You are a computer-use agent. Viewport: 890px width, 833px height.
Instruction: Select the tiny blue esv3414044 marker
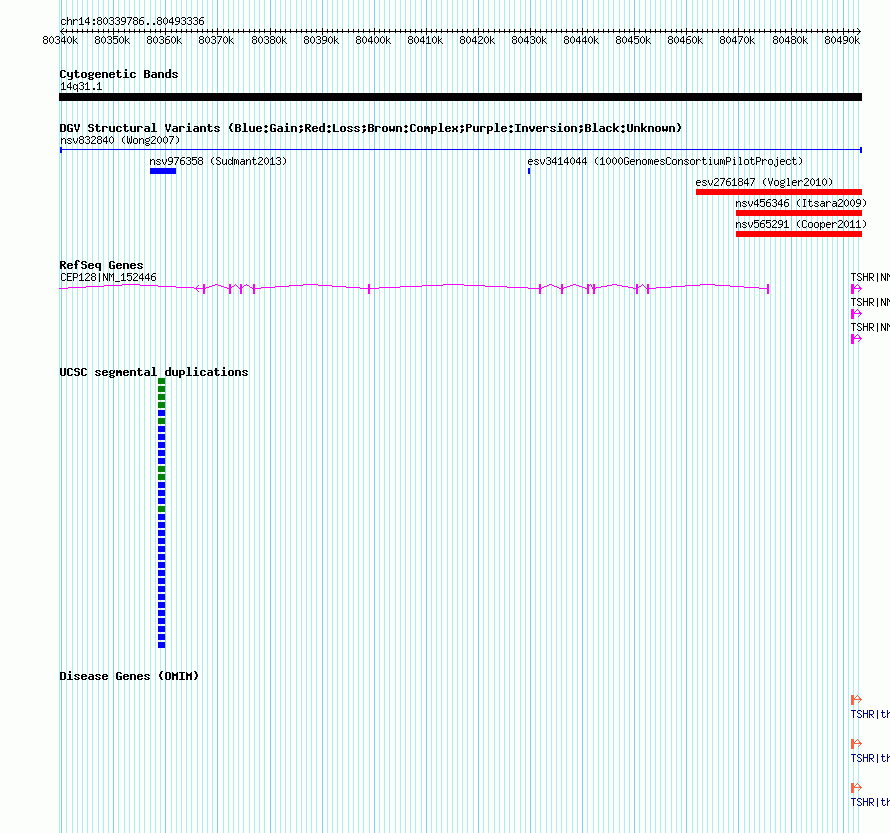point(529,171)
